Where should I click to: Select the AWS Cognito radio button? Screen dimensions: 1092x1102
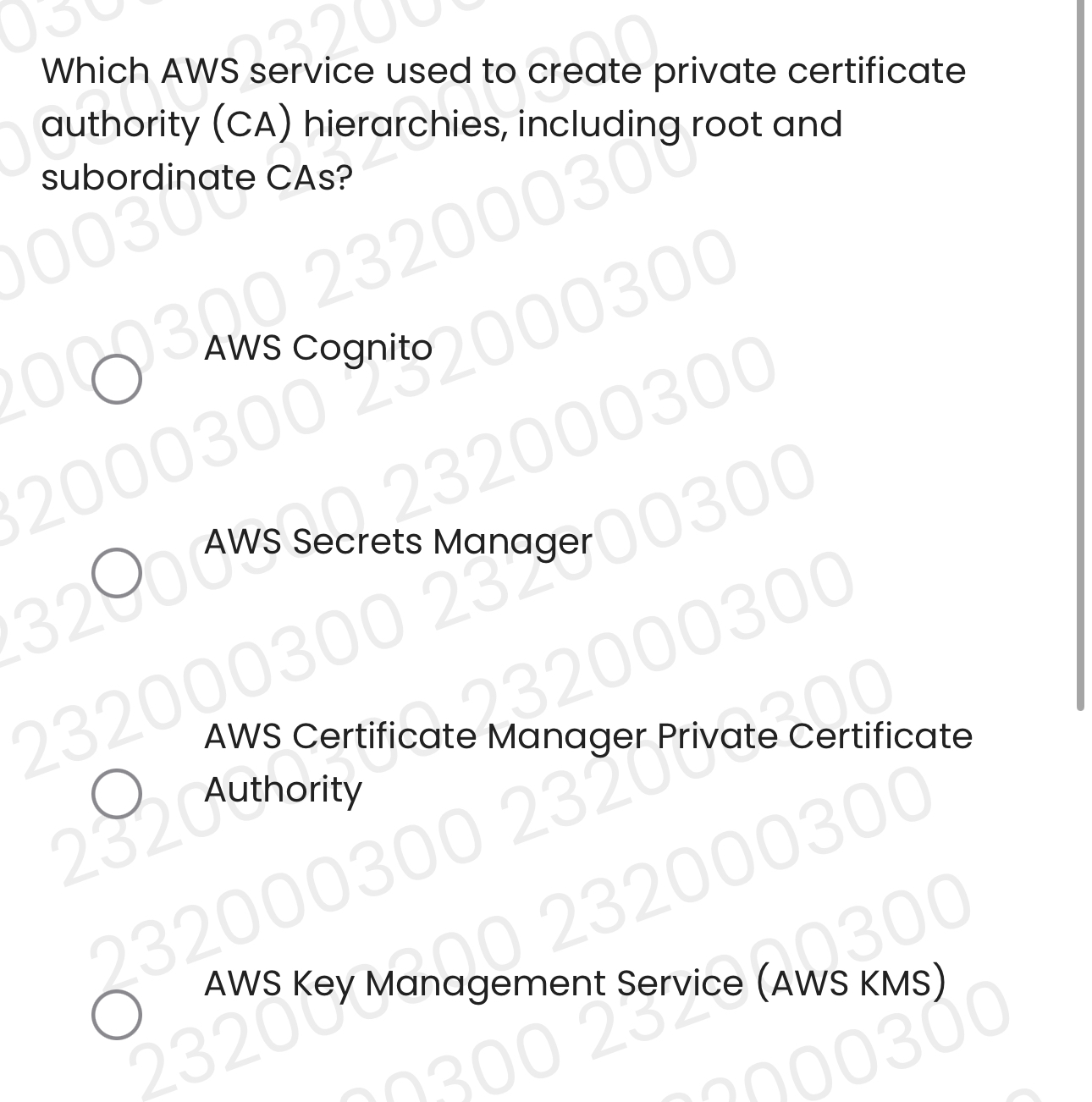(116, 379)
